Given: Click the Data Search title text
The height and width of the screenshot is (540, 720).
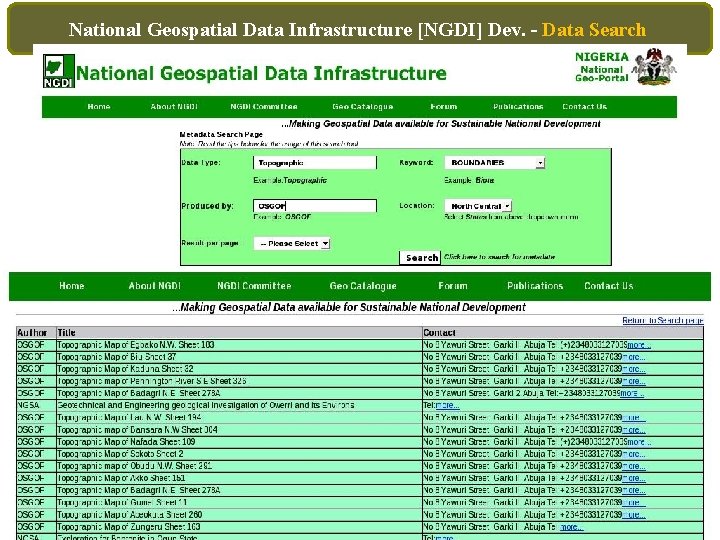Looking at the screenshot, I should [594, 29].
